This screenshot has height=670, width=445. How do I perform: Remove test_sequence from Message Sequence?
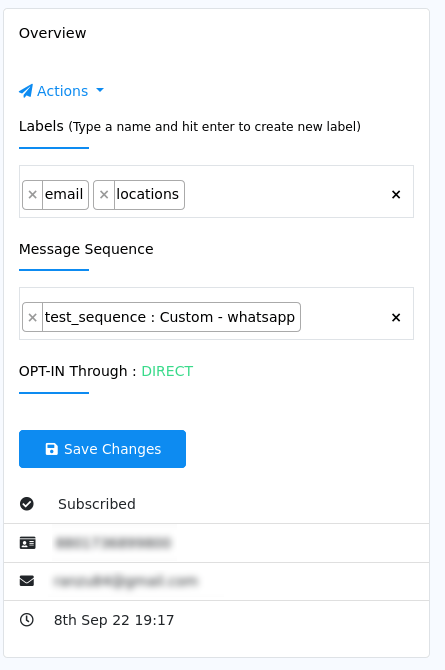tap(32, 317)
